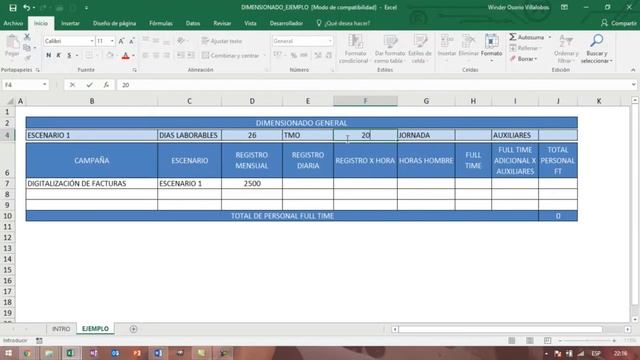
Task: Open the Fórmulas ribbon tab
Action: [161, 23]
